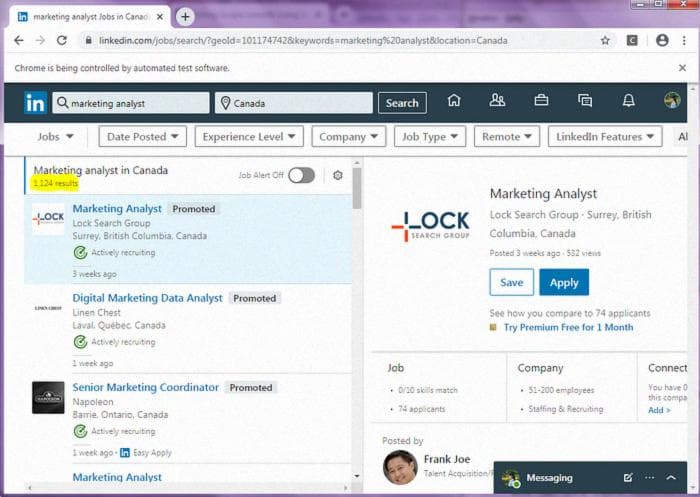
Task: Click the job list horizontal scrollbar
Action: pyautogui.click(x=188, y=488)
